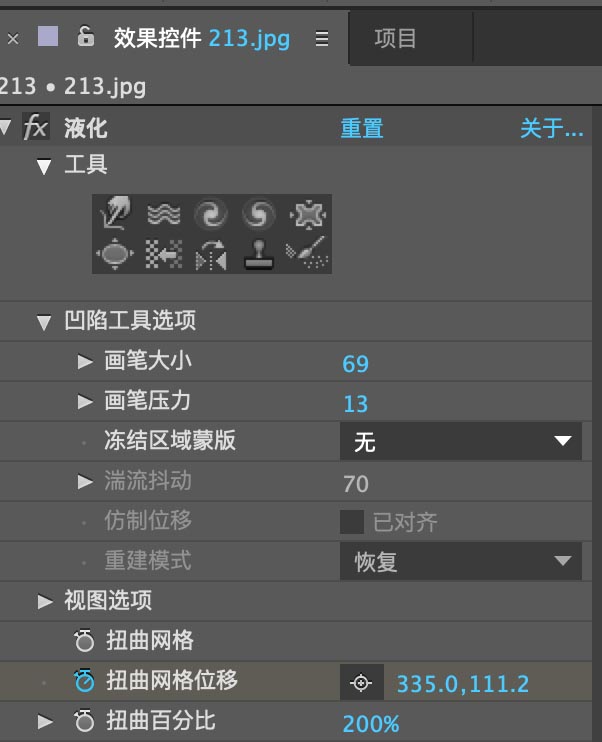Select the Bloat tool icon
602x742 pixels.
pyautogui.click(x=115, y=254)
